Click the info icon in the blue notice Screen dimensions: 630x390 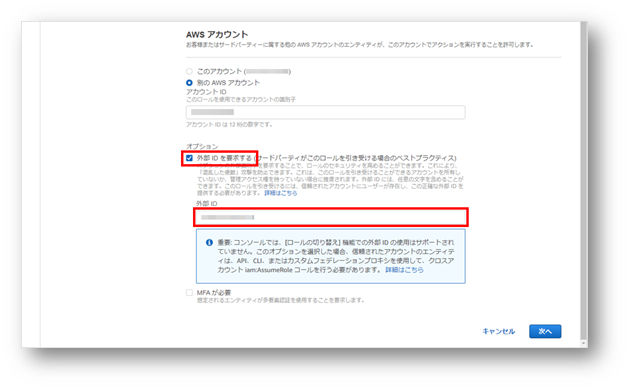click(x=209, y=243)
